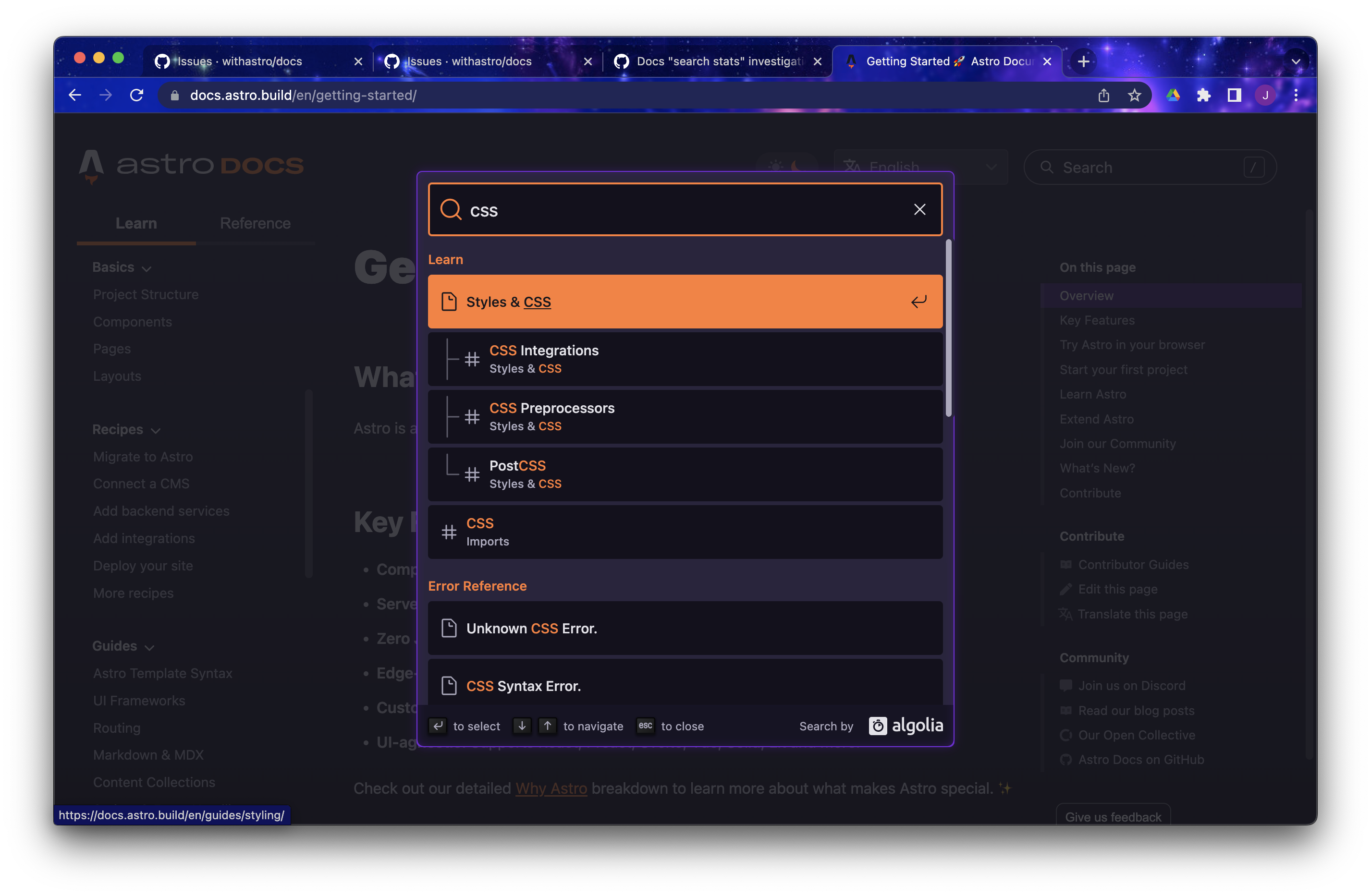
Task: Open the English language dropdown
Action: 920,167
